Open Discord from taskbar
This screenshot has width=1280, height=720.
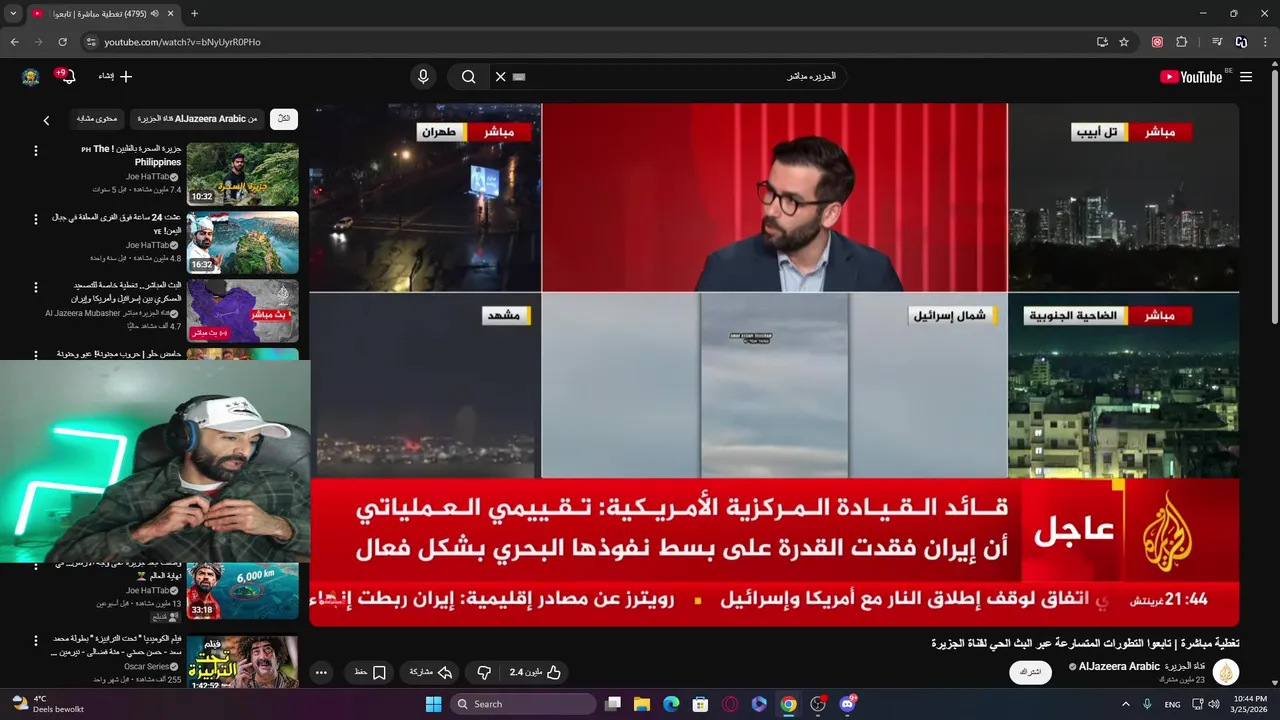pyautogui.click(x=848, y=704)
